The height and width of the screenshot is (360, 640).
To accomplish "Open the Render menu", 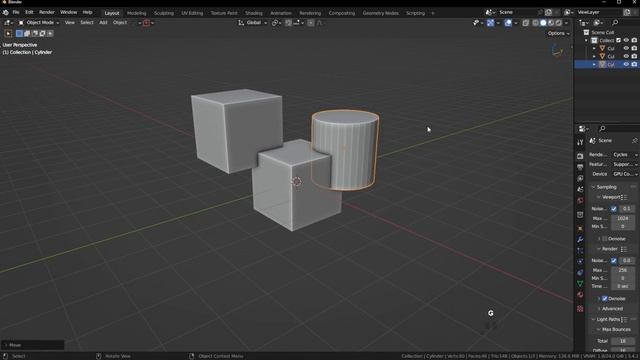I will (47, 12).
